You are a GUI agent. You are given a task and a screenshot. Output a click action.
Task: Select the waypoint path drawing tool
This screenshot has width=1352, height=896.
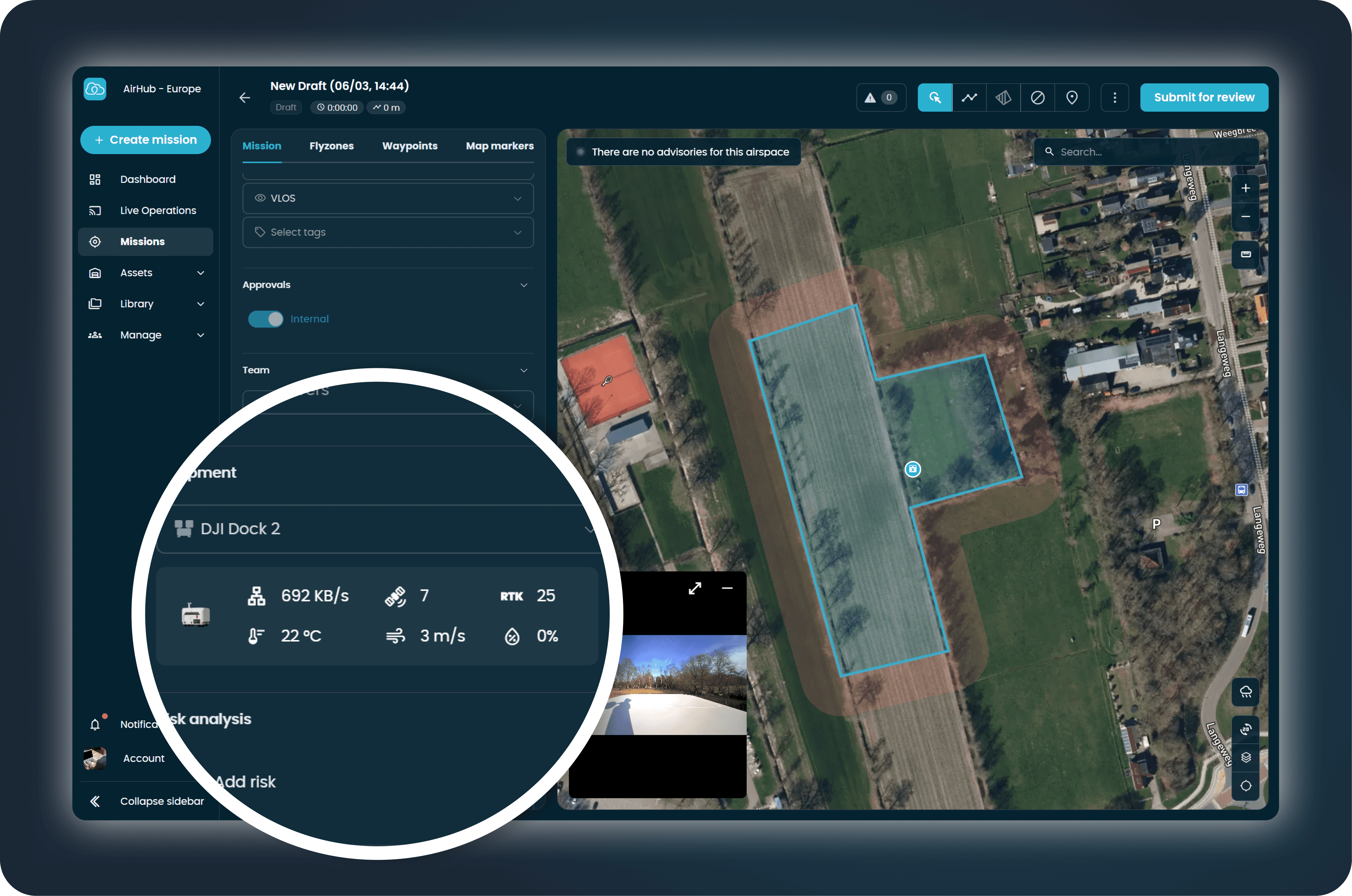pyautogui.click(x=969, y=98)
